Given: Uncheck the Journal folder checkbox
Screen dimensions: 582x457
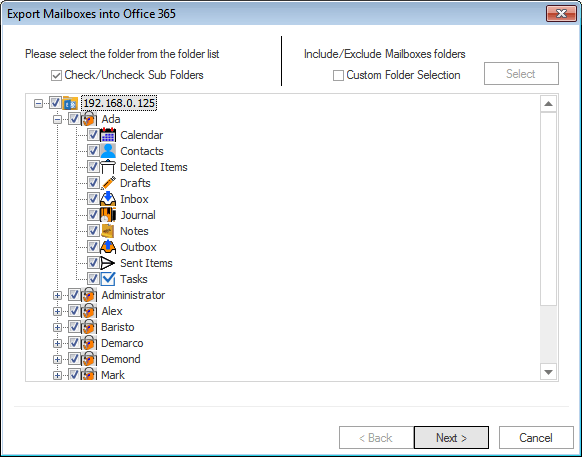Looking at the screenshot, I should 93,215.
